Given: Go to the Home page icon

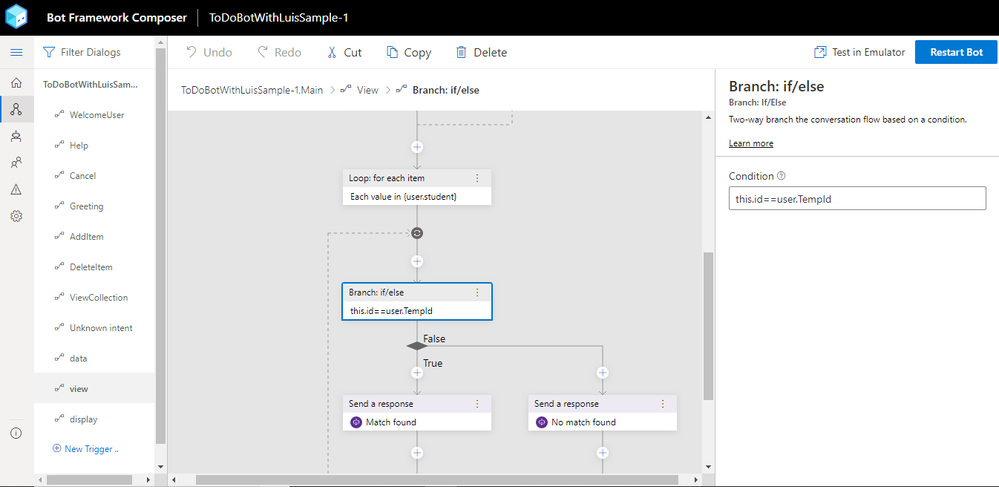Looking at the screenshot, I should 17,82.
